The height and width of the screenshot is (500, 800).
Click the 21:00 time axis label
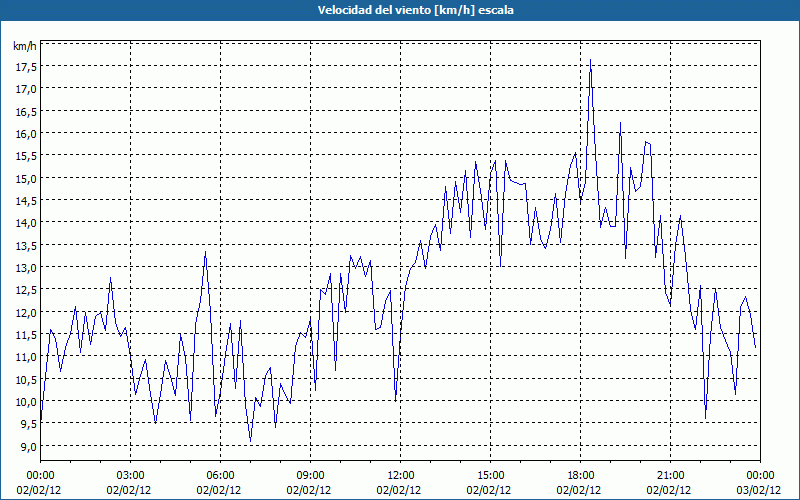(x=670, y=476)
